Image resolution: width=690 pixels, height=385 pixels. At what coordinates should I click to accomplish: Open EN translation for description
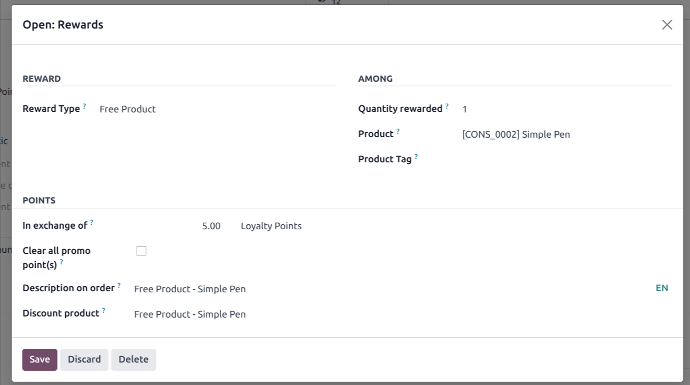click(x=662, y=288)
